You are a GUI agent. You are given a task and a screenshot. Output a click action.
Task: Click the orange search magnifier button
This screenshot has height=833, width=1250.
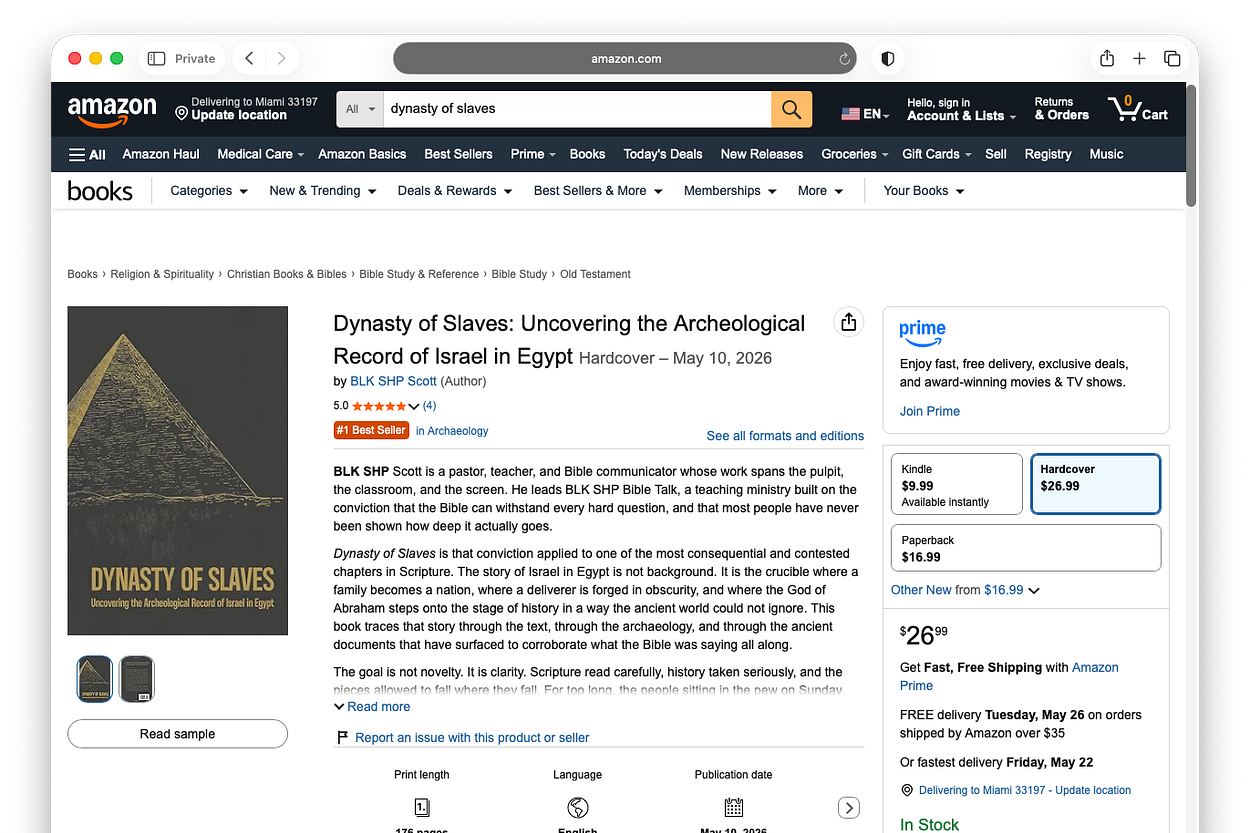click(791, 109)
